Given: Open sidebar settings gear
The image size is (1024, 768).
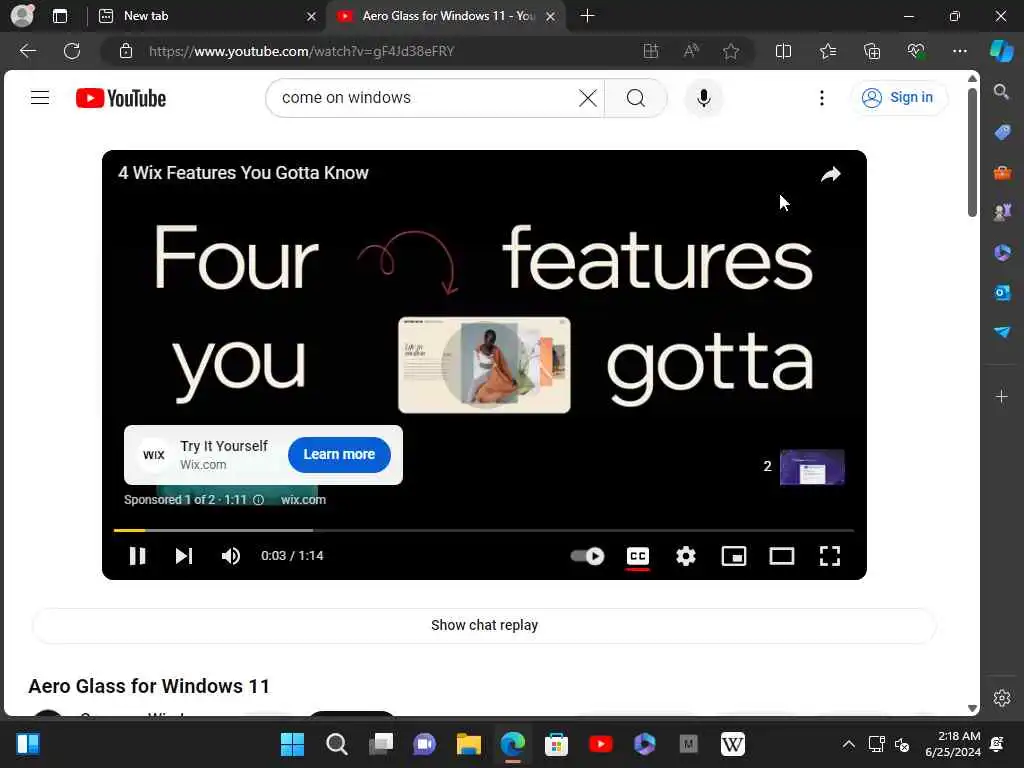Looking at the screenshot, I should tap(1002, 698).
